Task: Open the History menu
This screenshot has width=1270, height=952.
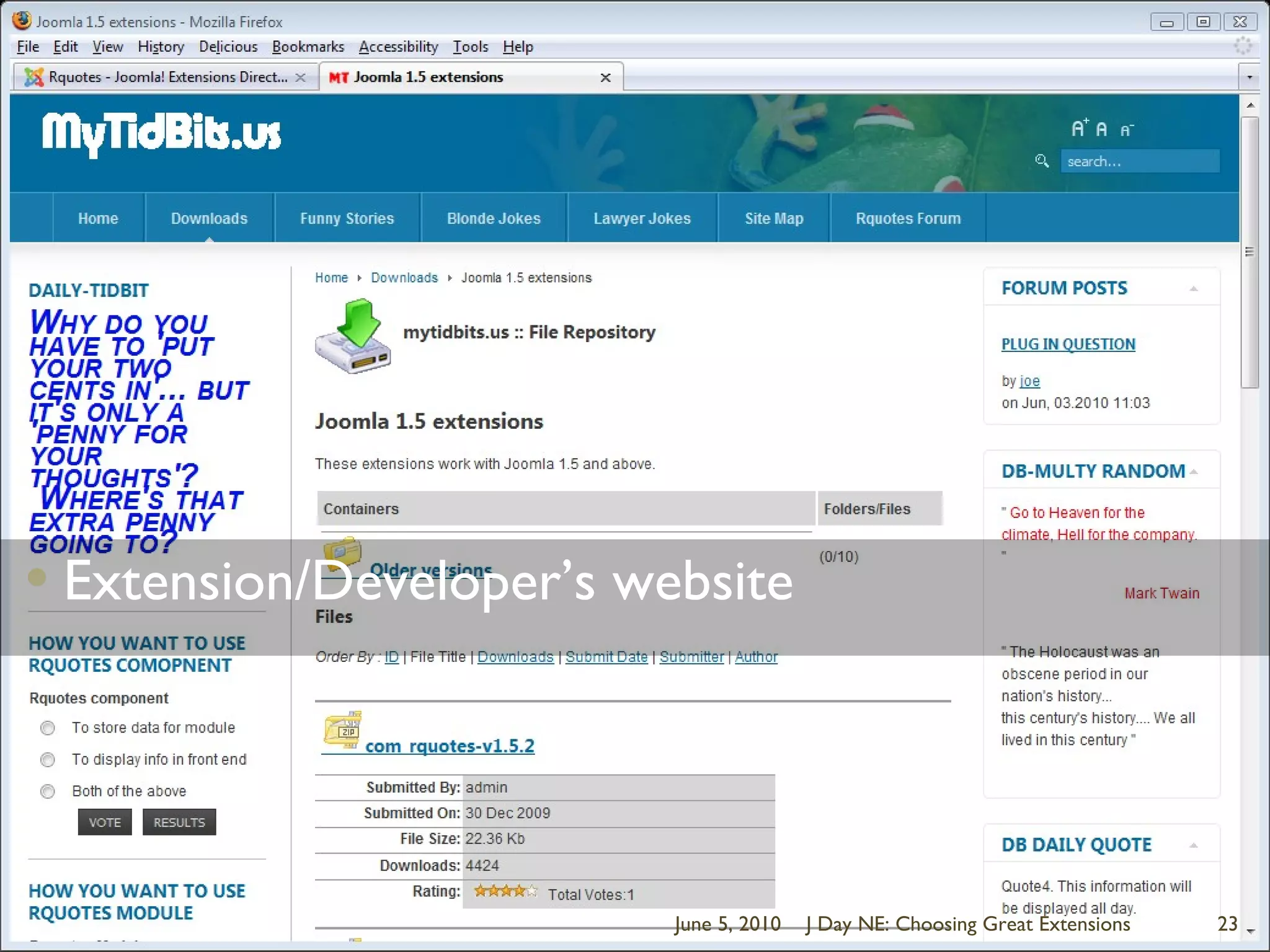Action: (x=161, y=46)
